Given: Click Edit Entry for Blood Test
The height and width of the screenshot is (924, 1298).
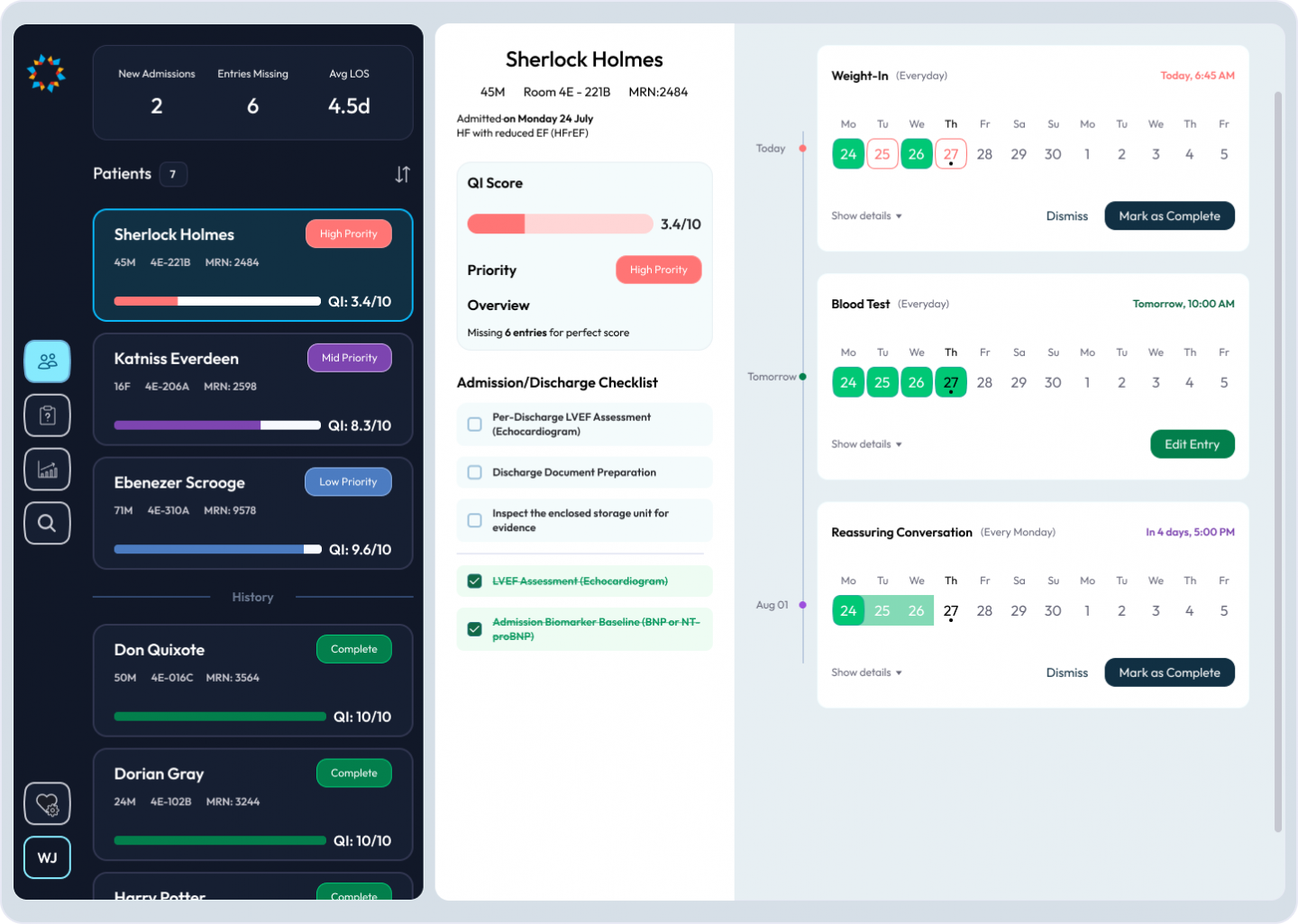Looking at the screenshot, I should [x=1192, y=444].
